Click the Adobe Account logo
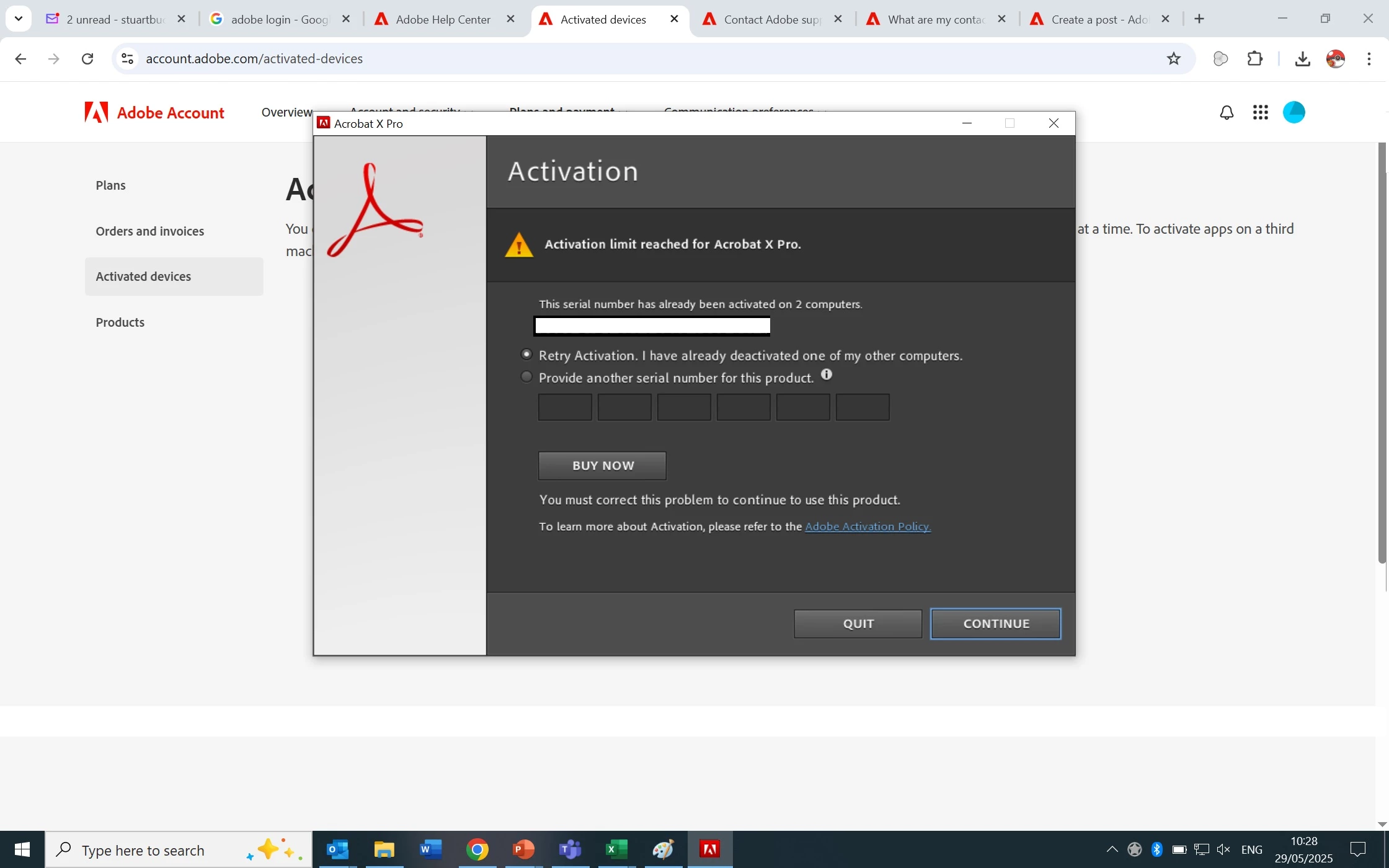 click(154, 113)
